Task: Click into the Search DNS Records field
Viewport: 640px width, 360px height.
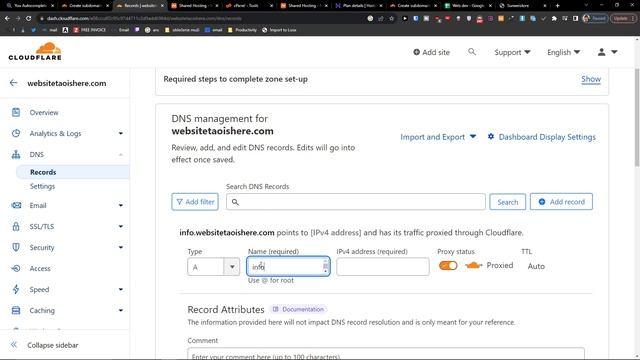Action: 356,202
